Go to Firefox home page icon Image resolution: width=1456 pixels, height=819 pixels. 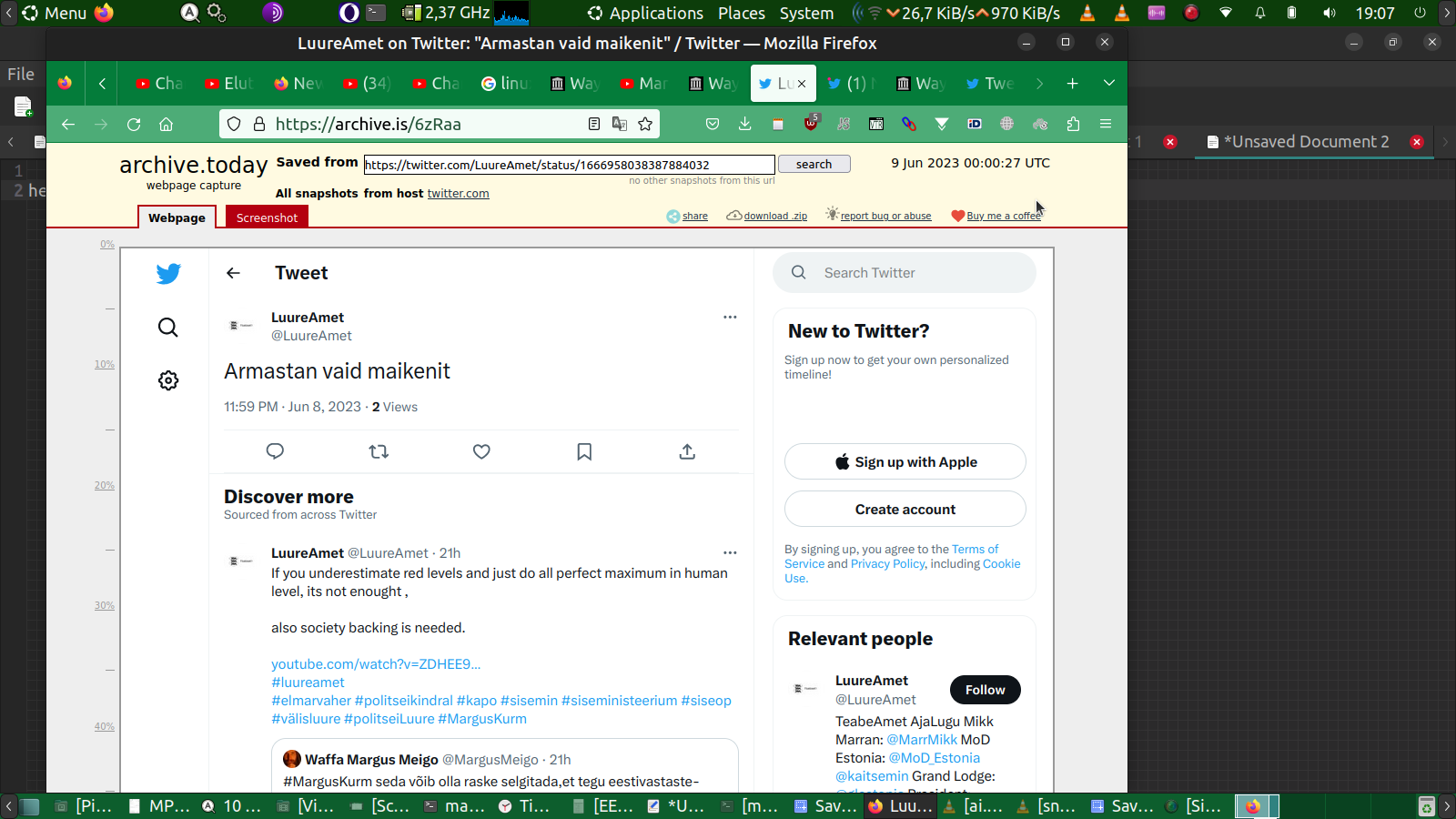(x=166, y=124)
